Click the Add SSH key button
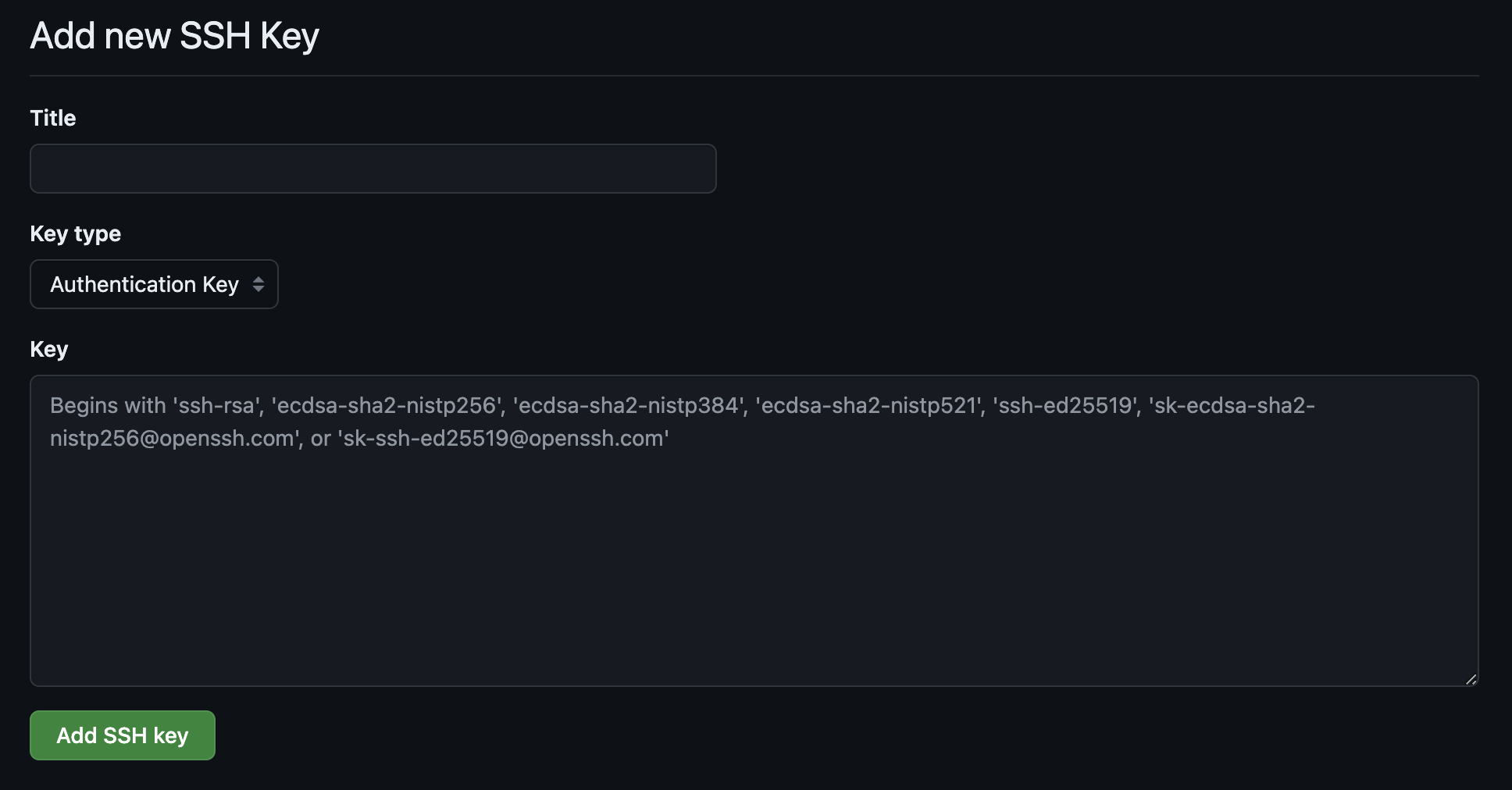The width and height of the screenshot is (1512, 790). (123, 735)
